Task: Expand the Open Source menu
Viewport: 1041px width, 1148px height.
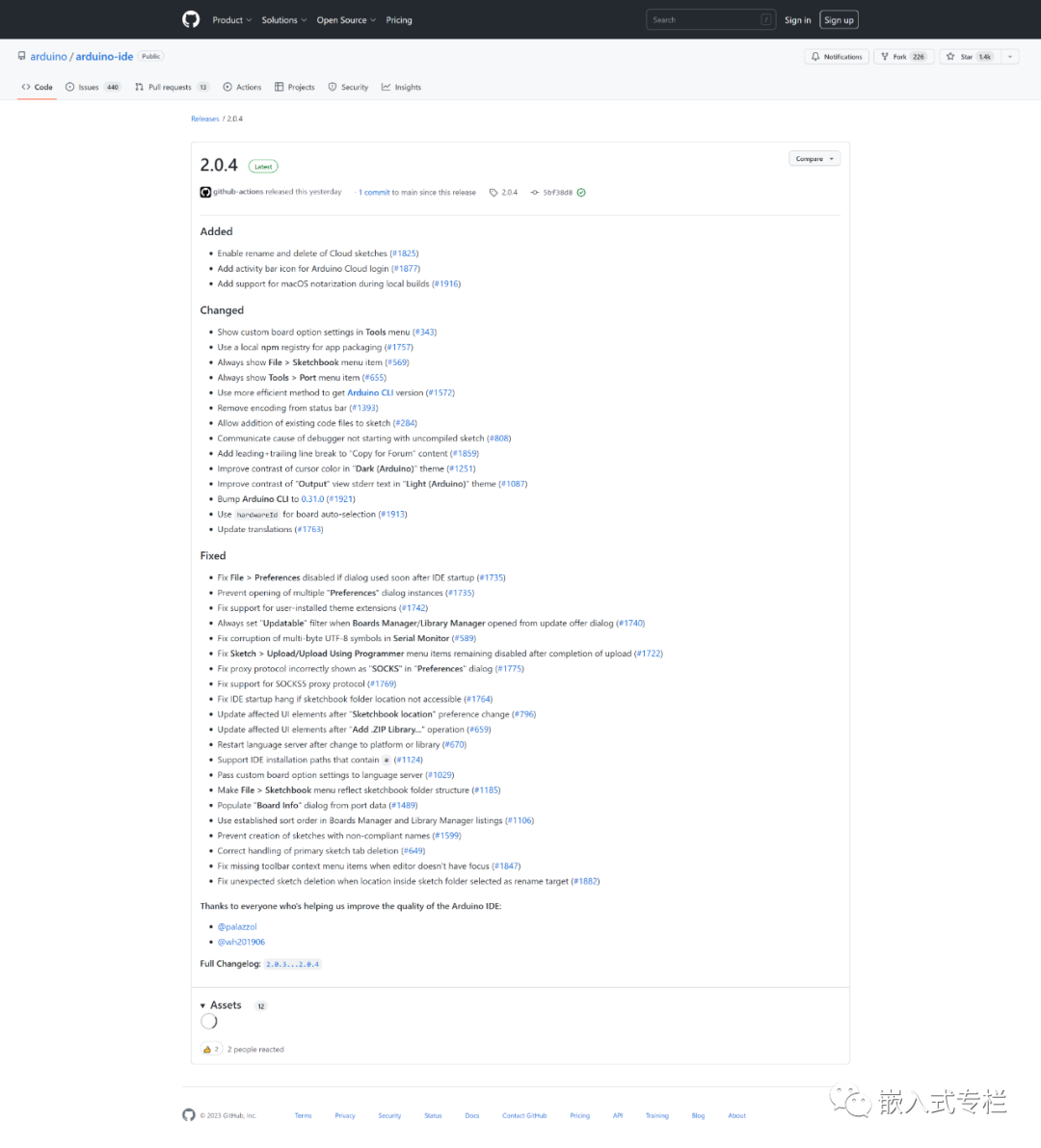Action: [x=345, y=20]
